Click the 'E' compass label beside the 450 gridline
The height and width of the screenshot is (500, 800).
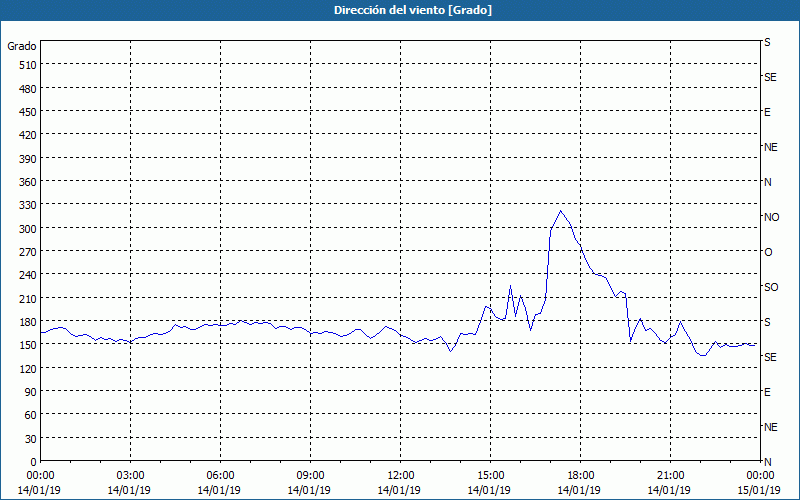pyautogui.click(x=767, y=112)
